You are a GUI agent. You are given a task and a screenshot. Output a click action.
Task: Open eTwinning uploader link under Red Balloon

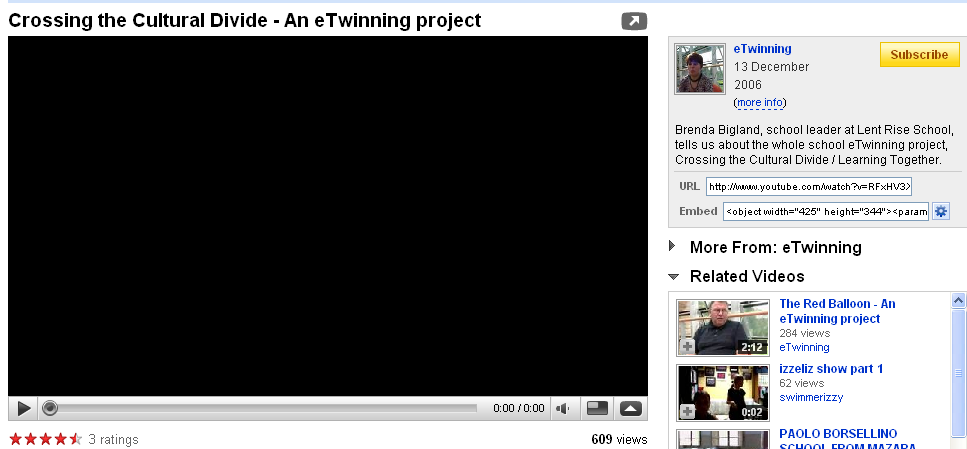pos(804,347)
